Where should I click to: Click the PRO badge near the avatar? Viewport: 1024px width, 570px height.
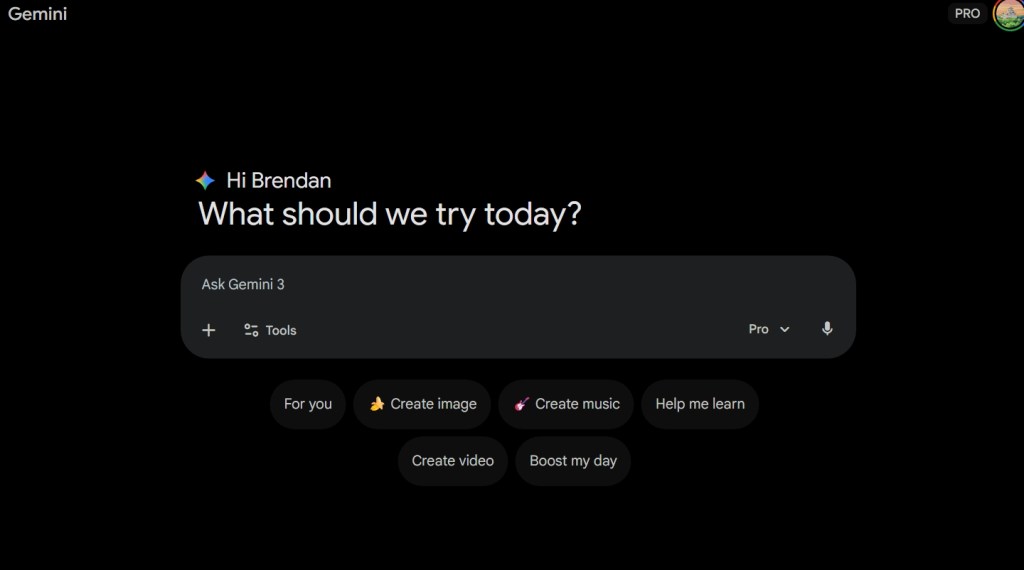(x=967, y=14)
